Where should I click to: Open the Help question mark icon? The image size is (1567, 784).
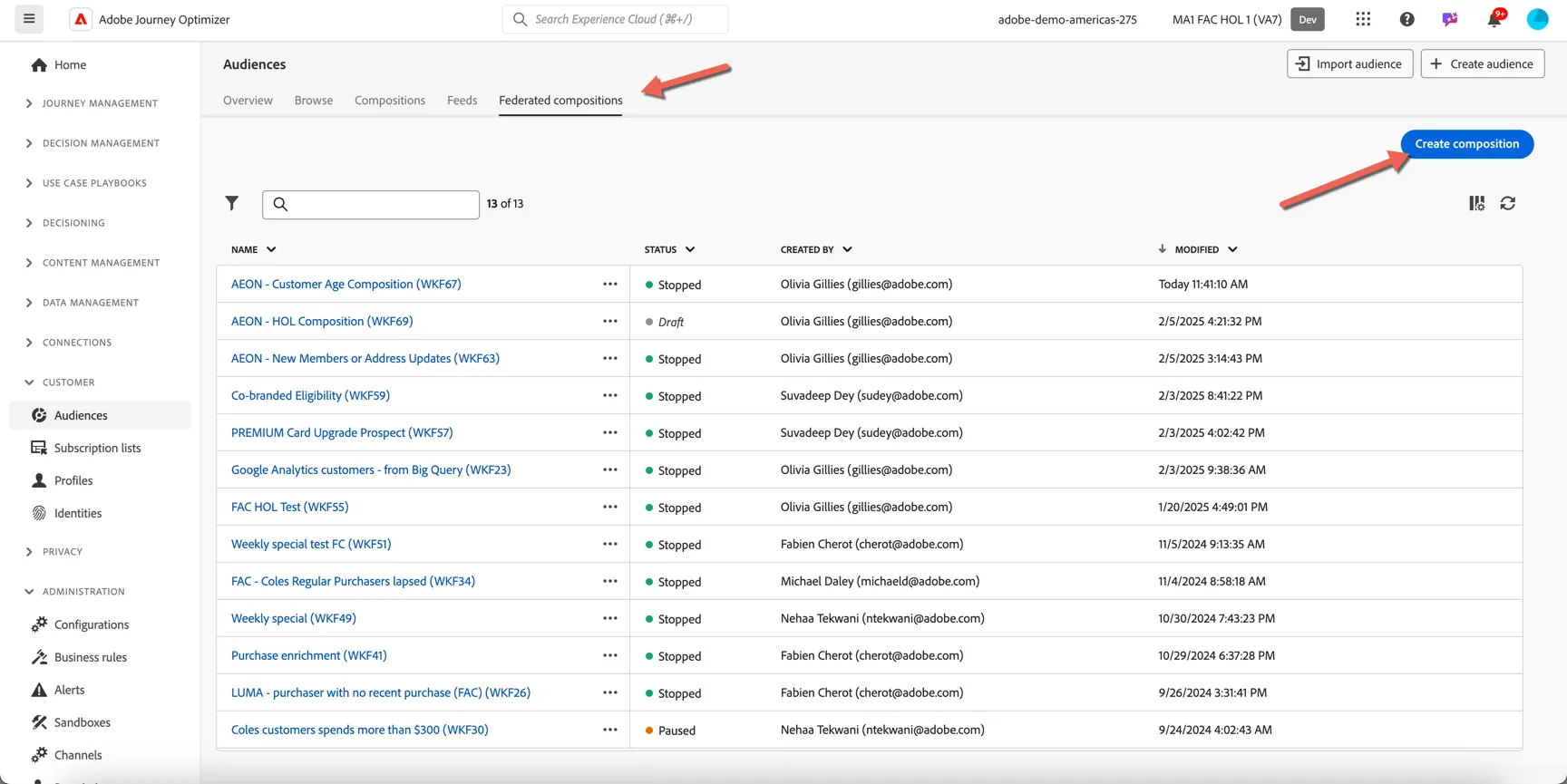coord(1406,19)
